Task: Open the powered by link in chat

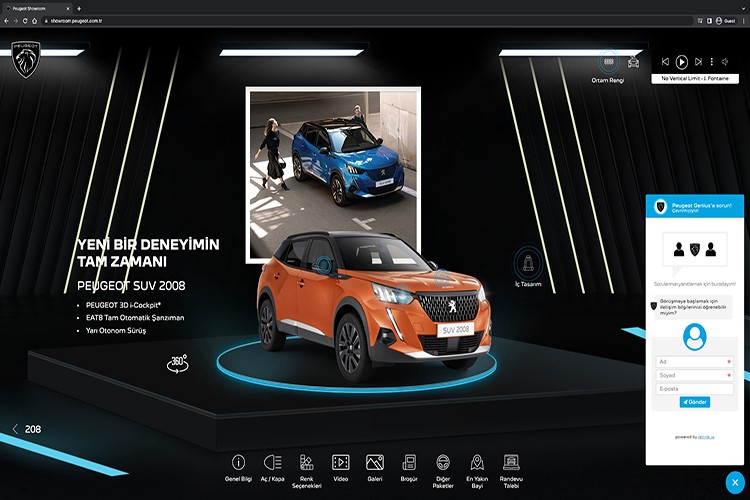Action: coord(706,437)
